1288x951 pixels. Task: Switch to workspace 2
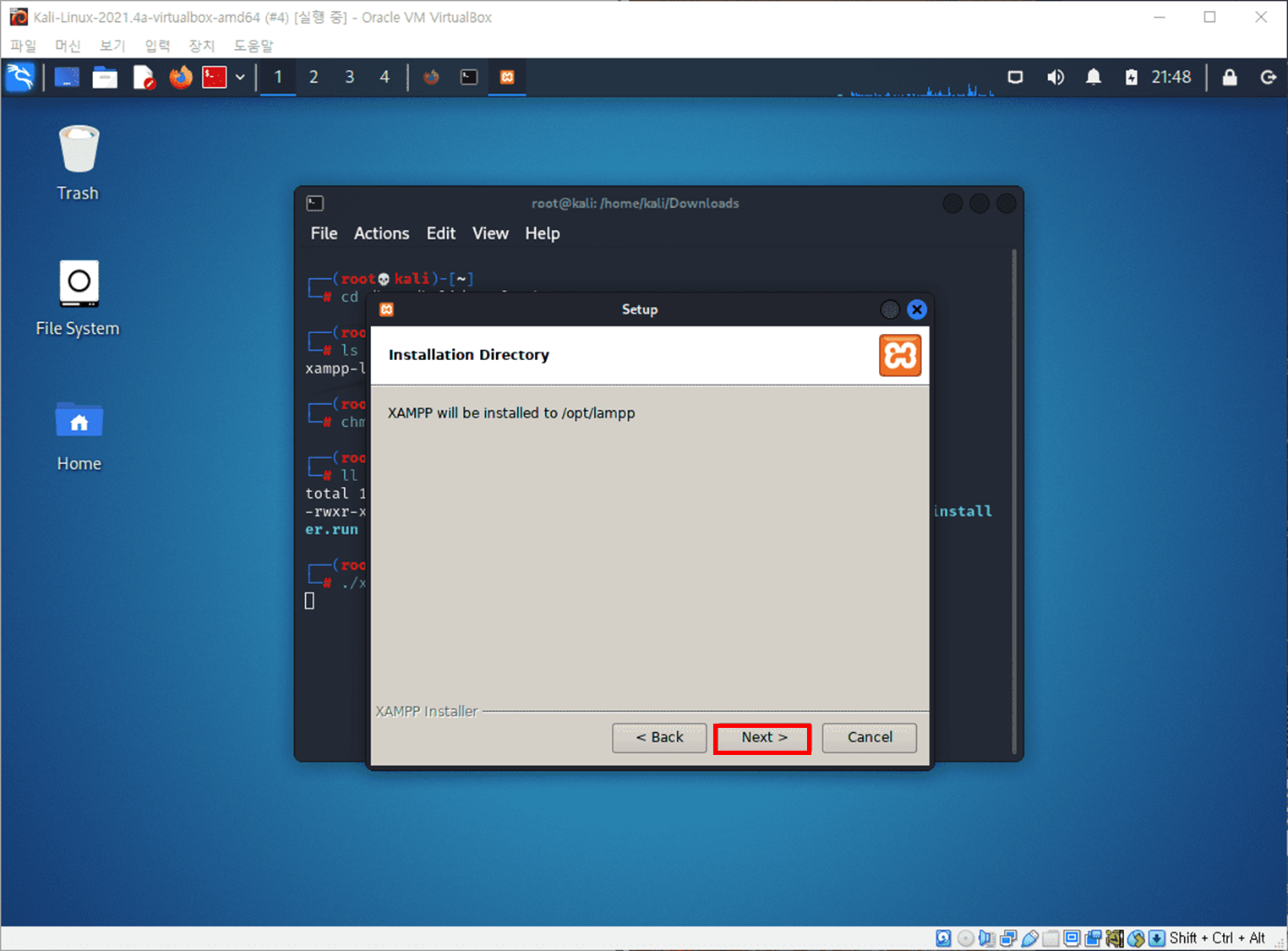click(x=314, y=77)
